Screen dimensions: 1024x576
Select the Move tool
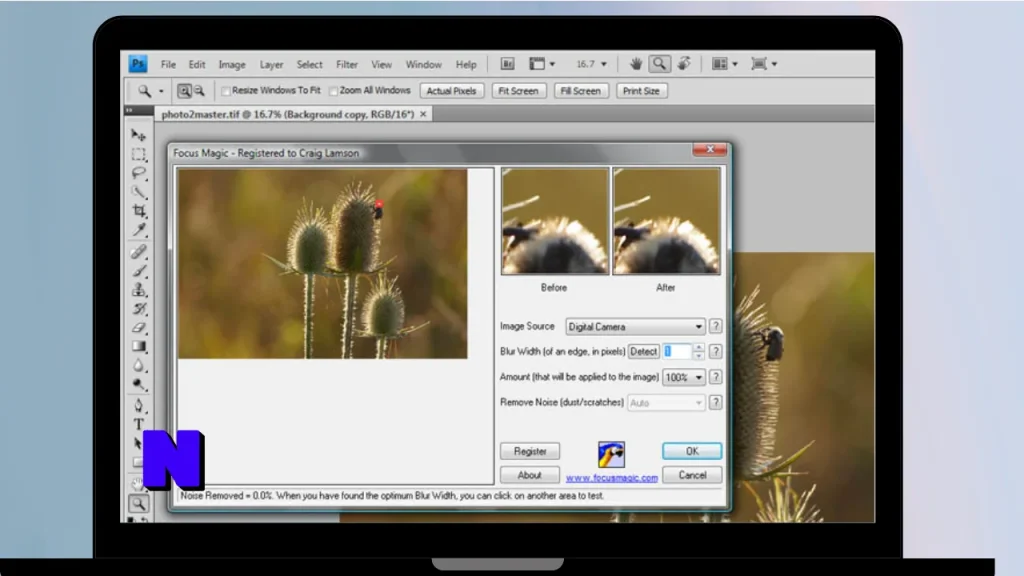(x=138, y=135)
